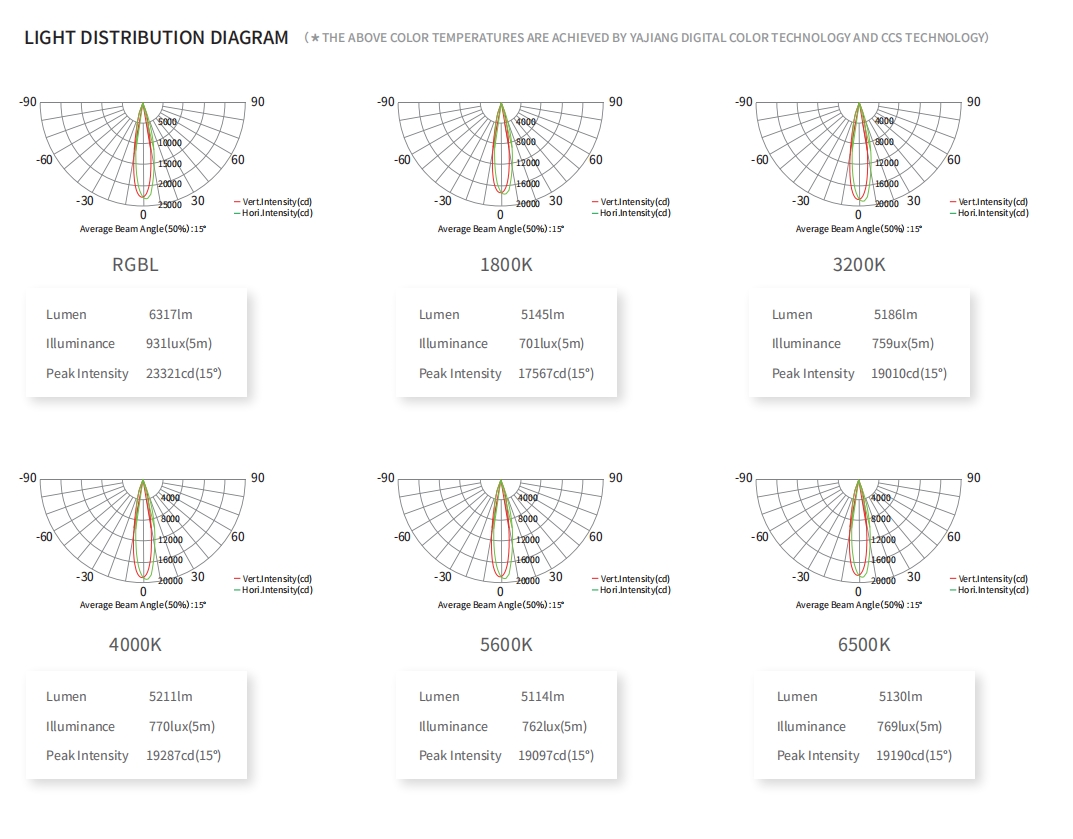Click Average Beam Angle text under 5600K chart
This screenshot has height=839, width=1073.
pos(501,605)
